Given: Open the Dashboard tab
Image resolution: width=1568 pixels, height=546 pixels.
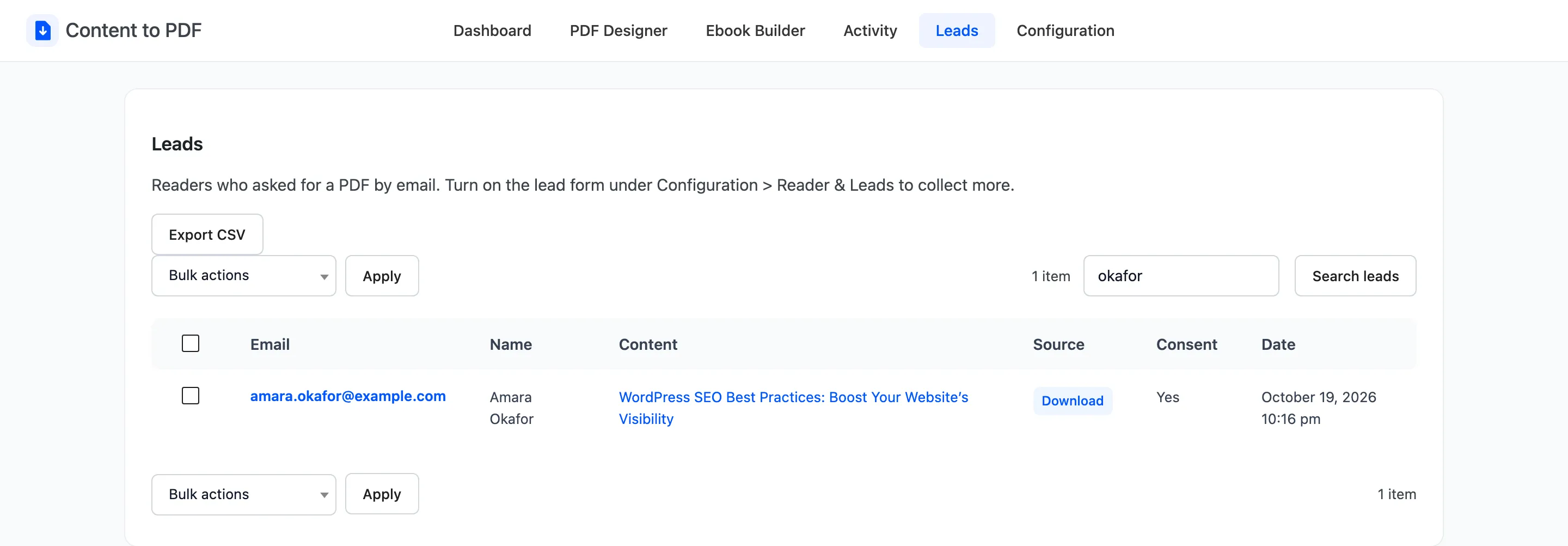Looking at the screenshot, I should point(492,31).
